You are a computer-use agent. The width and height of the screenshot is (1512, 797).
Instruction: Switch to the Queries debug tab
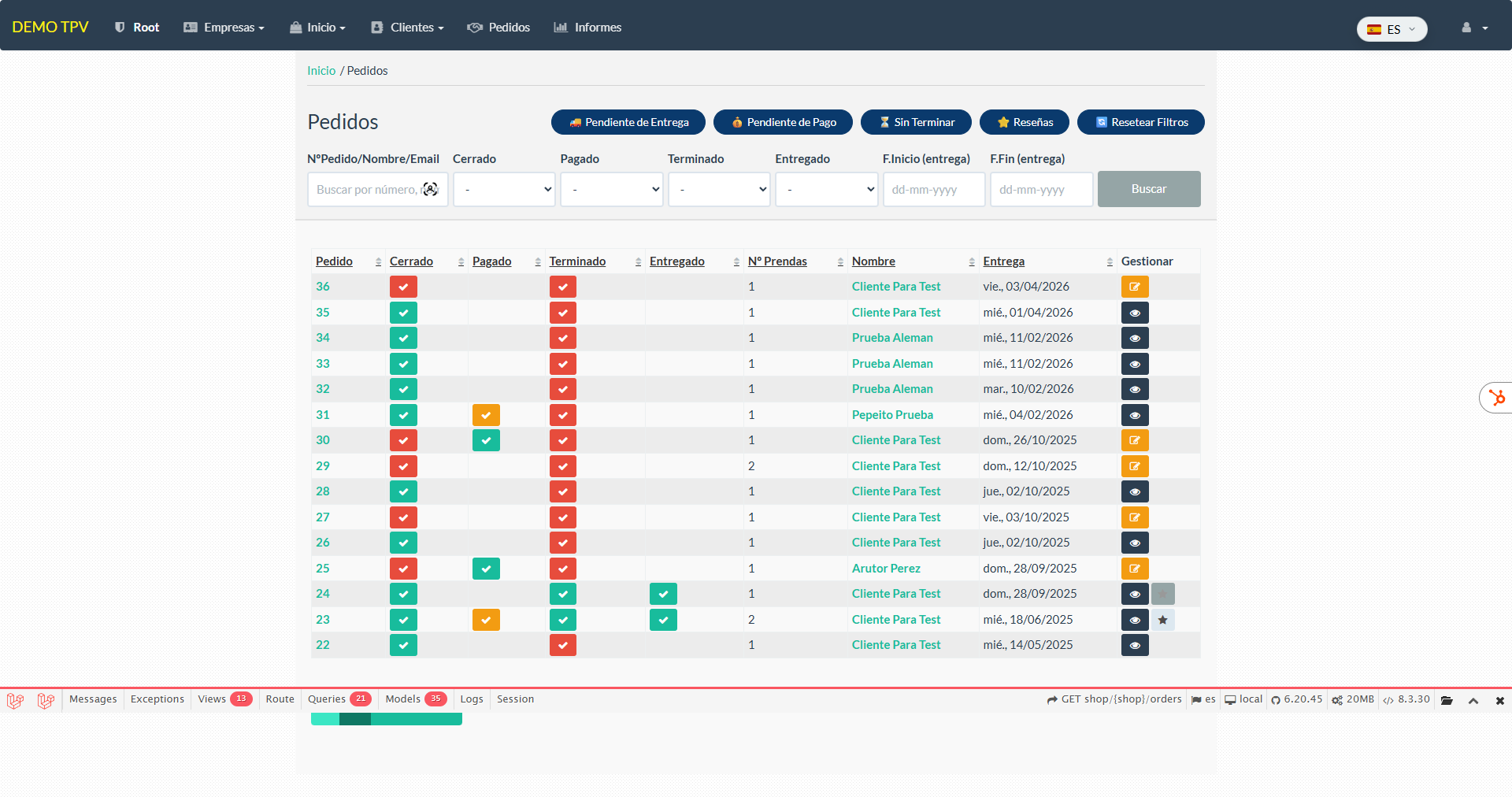[338, 699]
